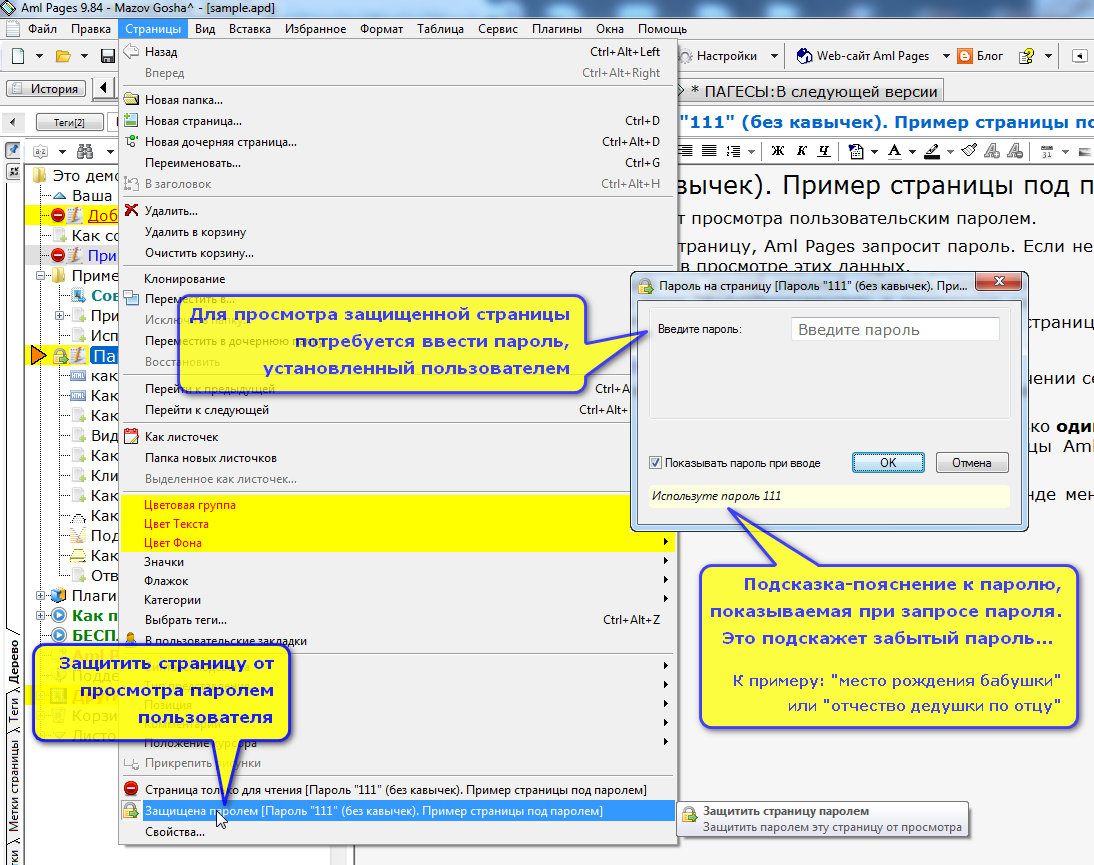Decrease font size with the A-minus icon
The width and height of the screenshot is (1094, 865).
pos(1015,151)
